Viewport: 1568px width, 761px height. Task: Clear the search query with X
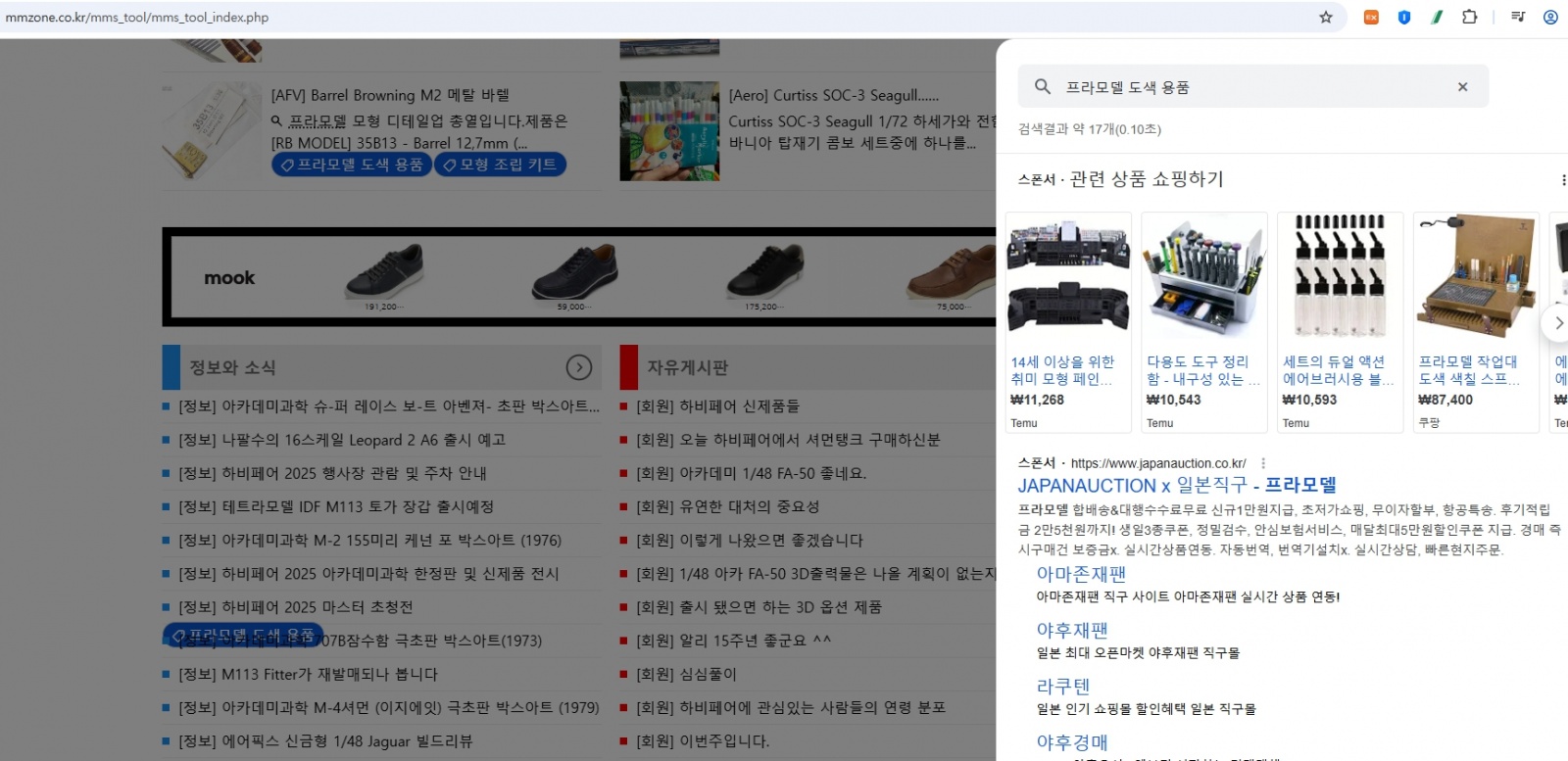click(1462, 87)
